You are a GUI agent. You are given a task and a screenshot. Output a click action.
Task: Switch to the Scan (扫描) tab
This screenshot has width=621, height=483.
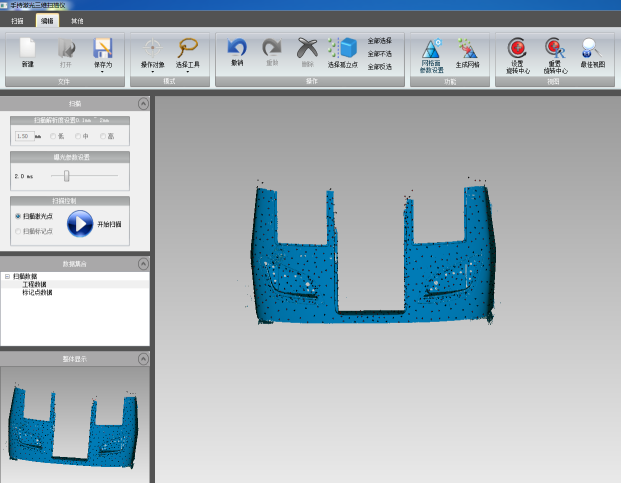[17, 20]
